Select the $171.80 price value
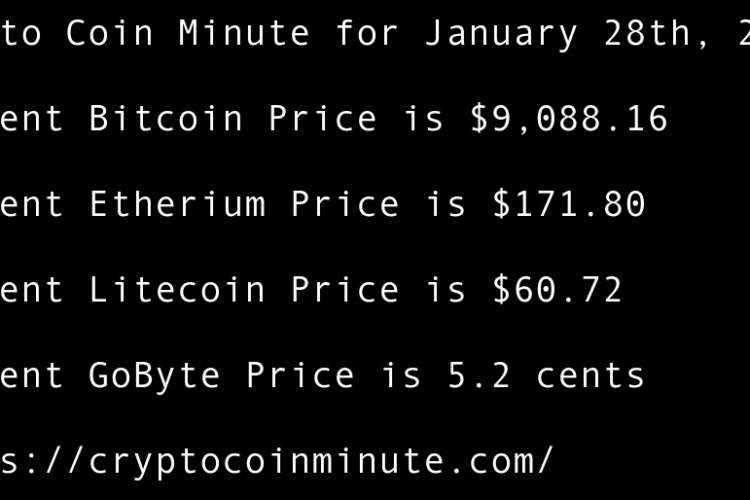 tap(568, 205)
